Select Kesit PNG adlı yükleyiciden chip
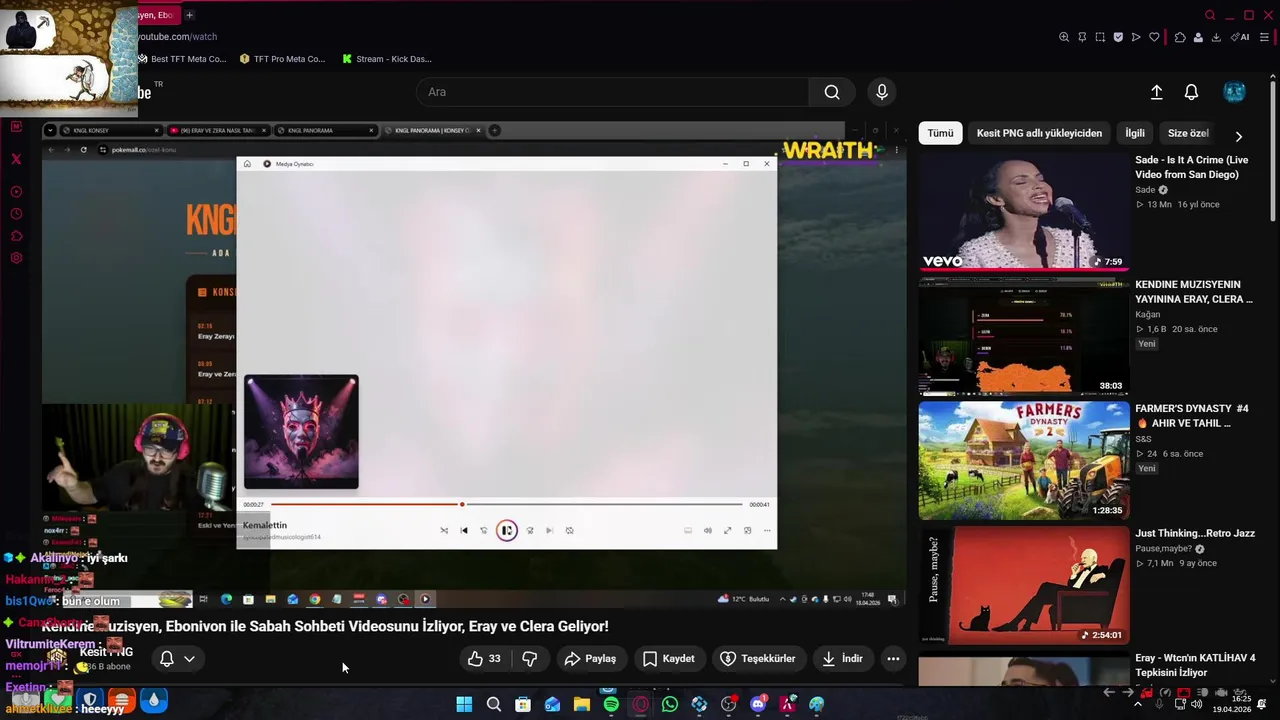1280x720 pixels. [1039, 133]
